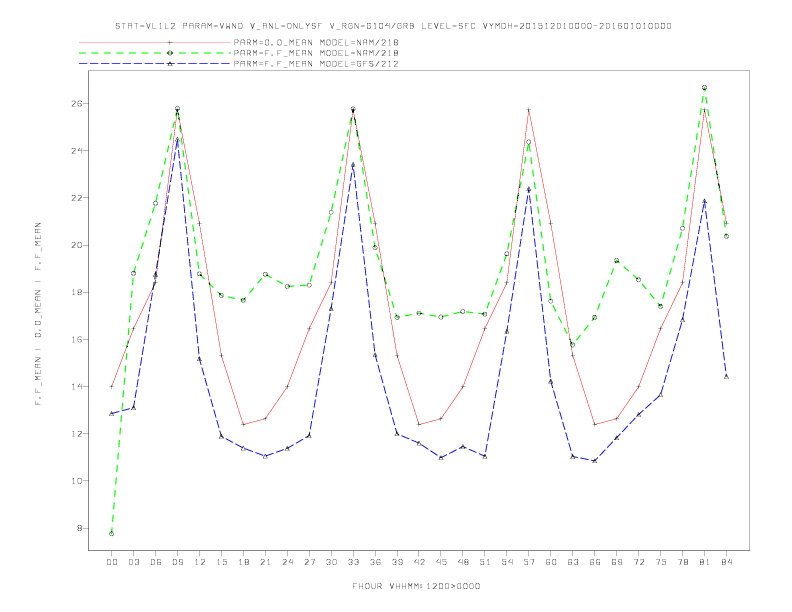Click blue triangle marker at hour 75
The image size is (792, 612).
pyautogui.click(x=661, y=395)
